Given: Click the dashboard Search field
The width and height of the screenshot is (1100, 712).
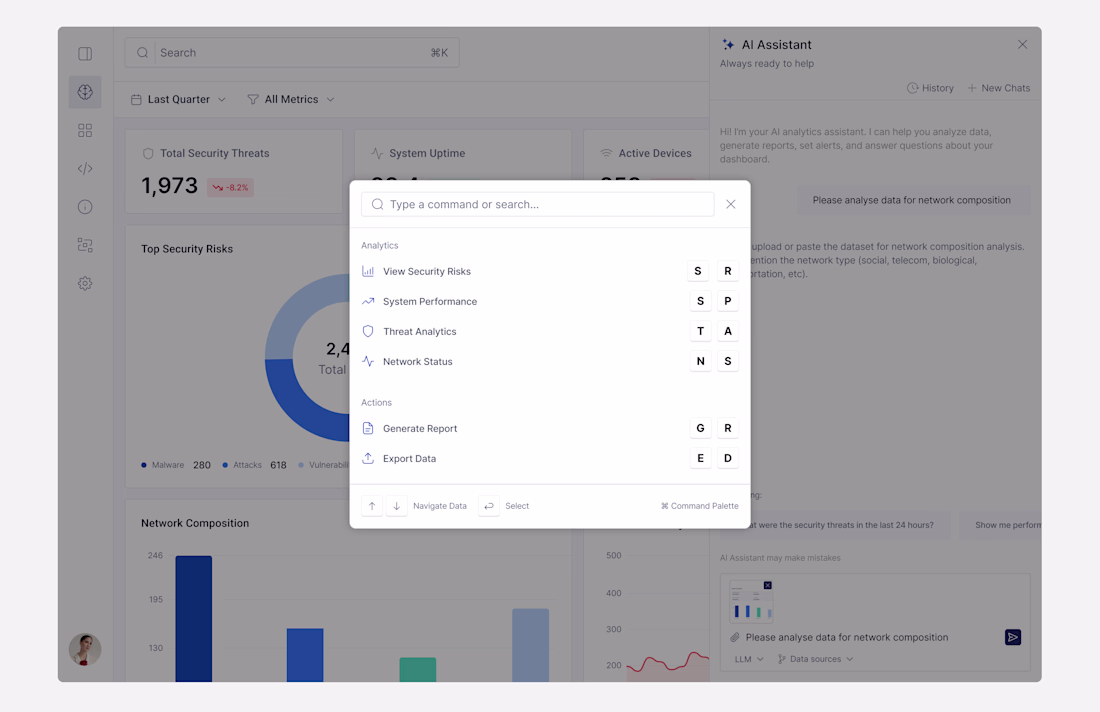Looking at the screenshot, I should coord(292,53).
